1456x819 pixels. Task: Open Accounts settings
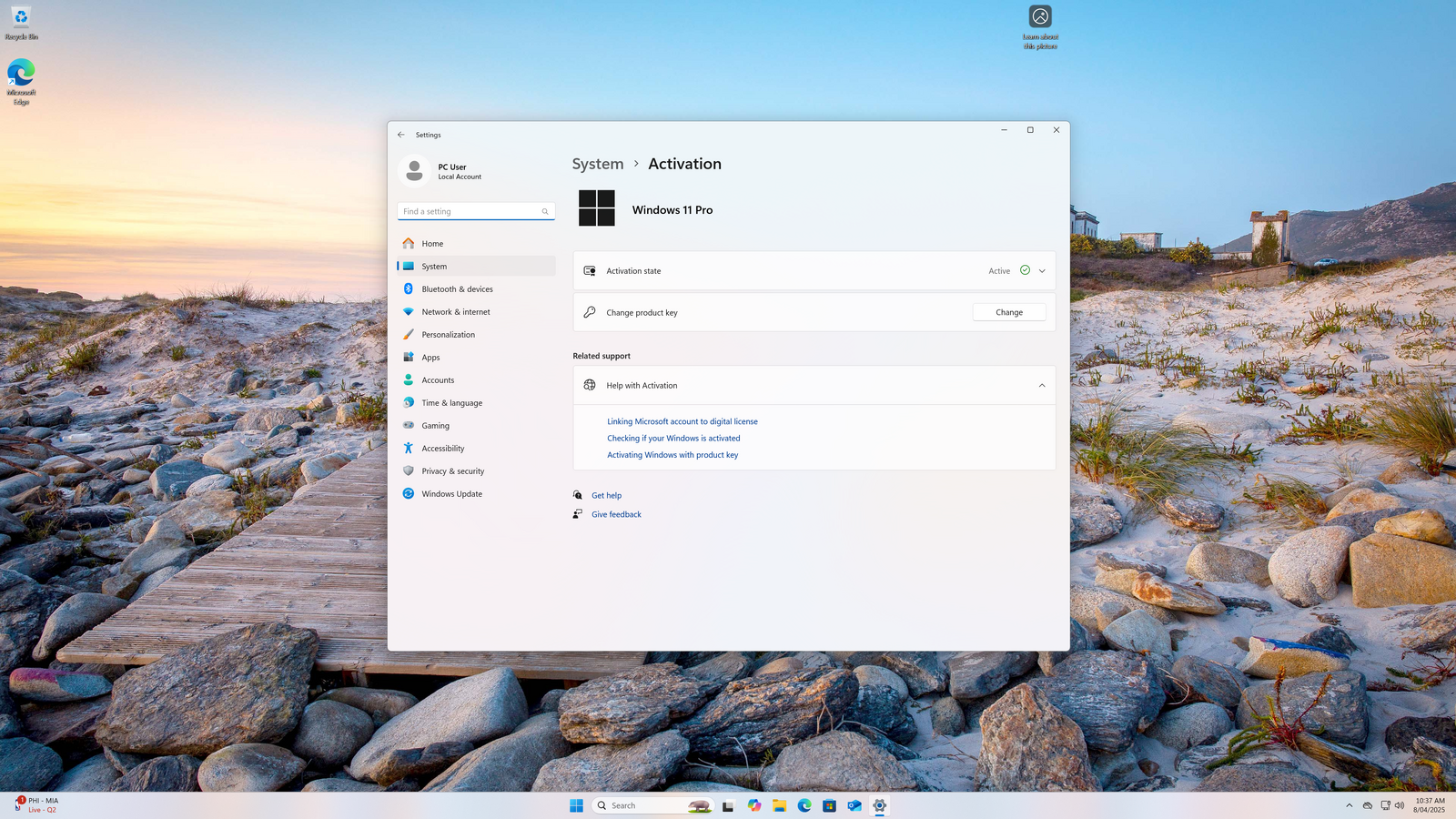pos(476,379)
